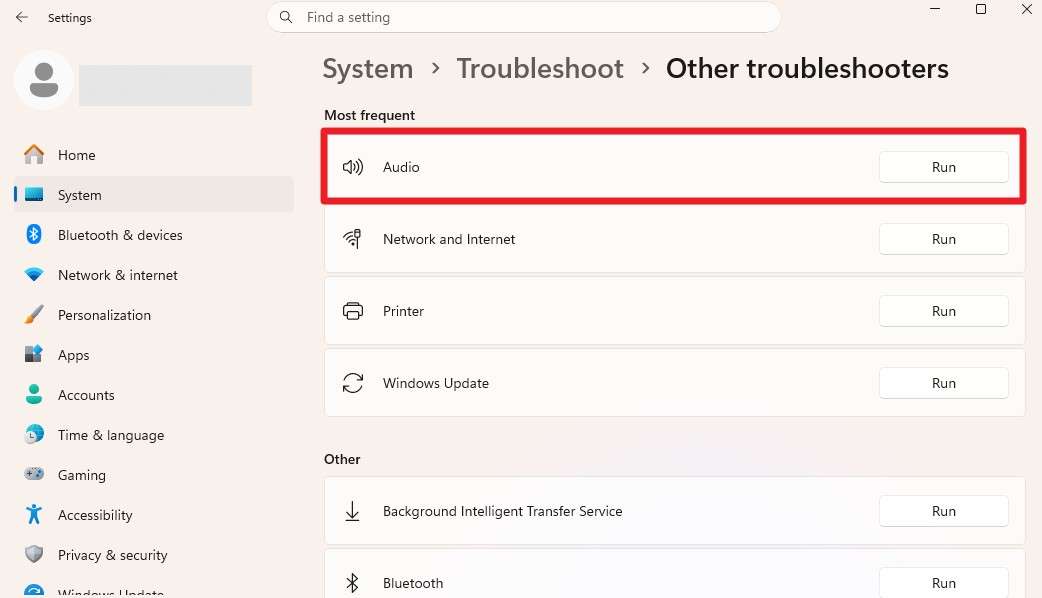1042x598 pixels.
Task: Run the Printer troubleshooter
Action: click(x=944, y=311)
